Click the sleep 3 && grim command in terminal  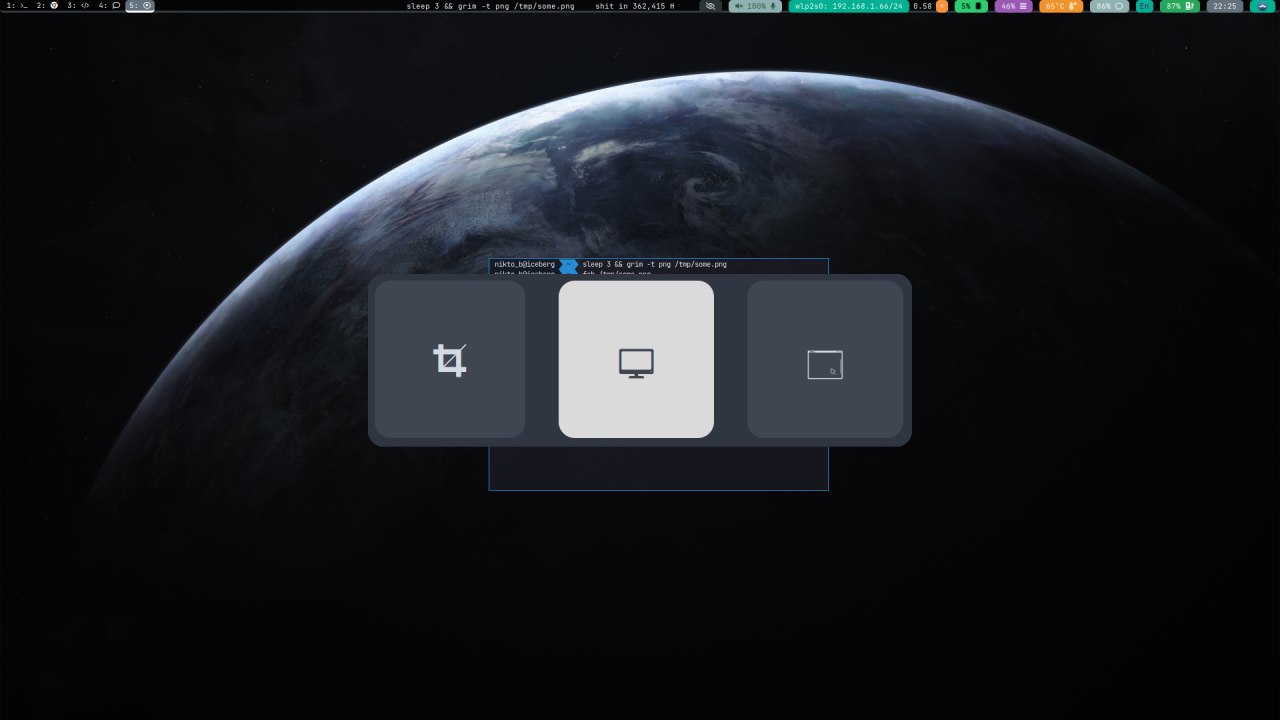click(x=654, y=265)
